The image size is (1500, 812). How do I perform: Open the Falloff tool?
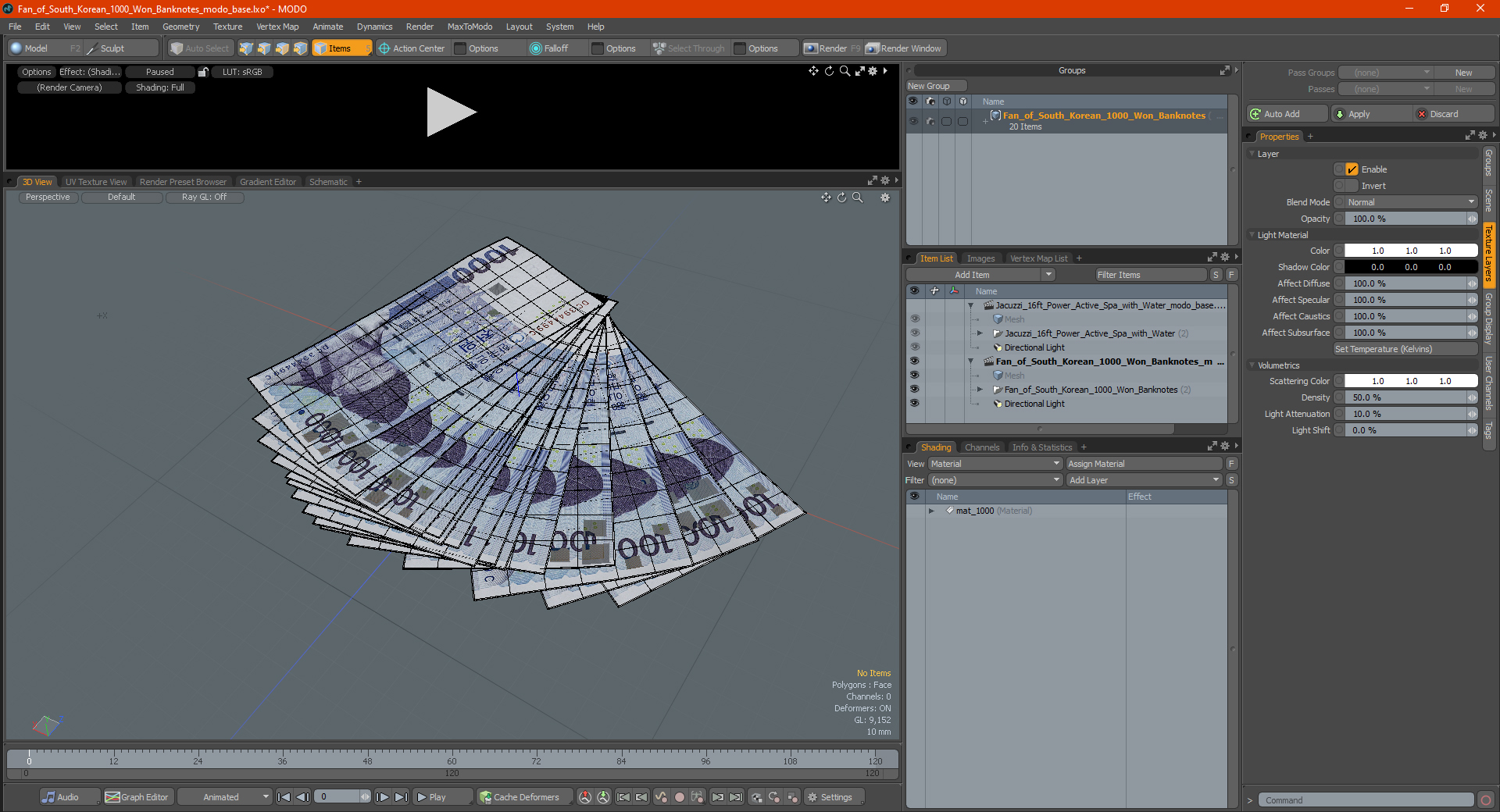tap(549, 48)
